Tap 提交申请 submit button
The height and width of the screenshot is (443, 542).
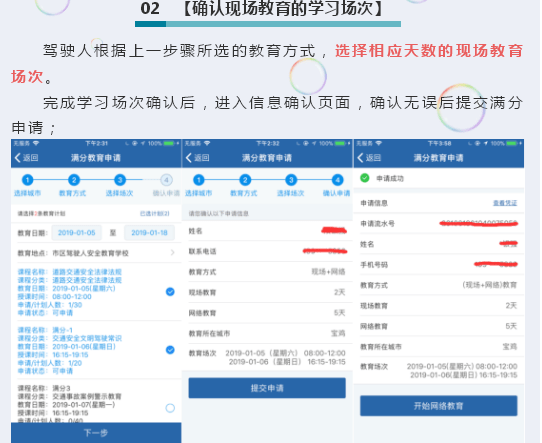[x=267, y=388]
